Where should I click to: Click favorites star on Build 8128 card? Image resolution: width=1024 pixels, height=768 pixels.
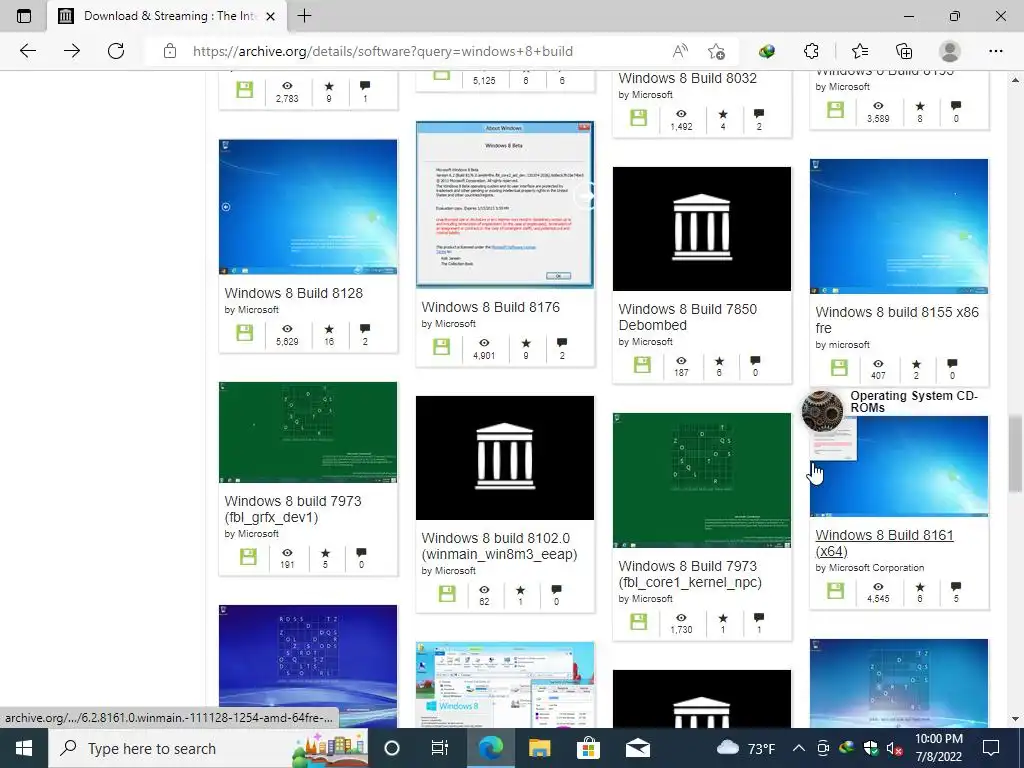[x=329, y=329]
